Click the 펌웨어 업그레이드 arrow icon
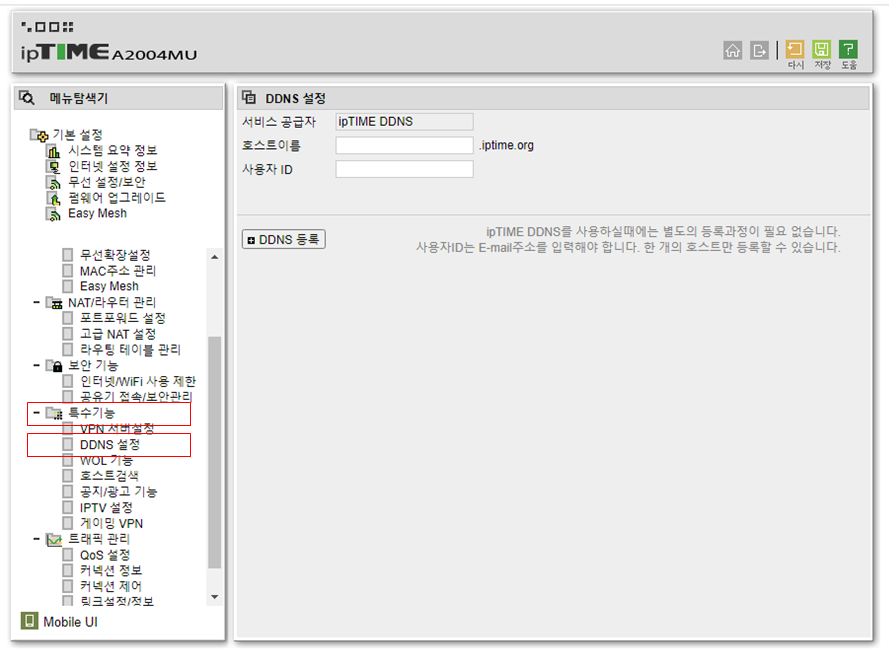889x652 pixels. pos(53,198)
